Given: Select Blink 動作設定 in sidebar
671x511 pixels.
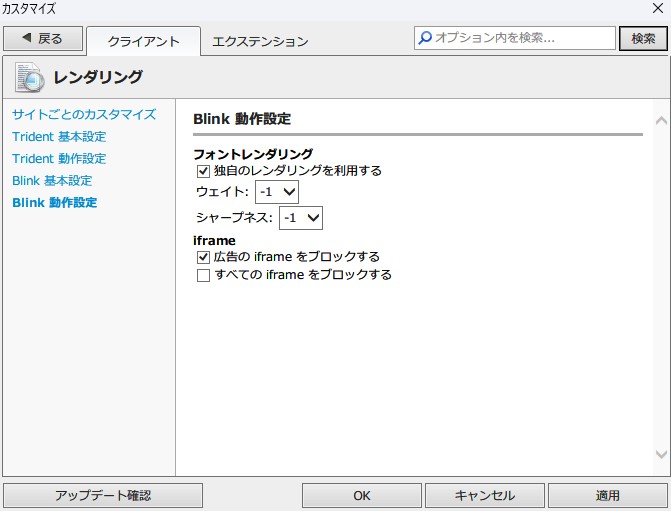Looking at the screenshot, I should [x=55, y=202].
